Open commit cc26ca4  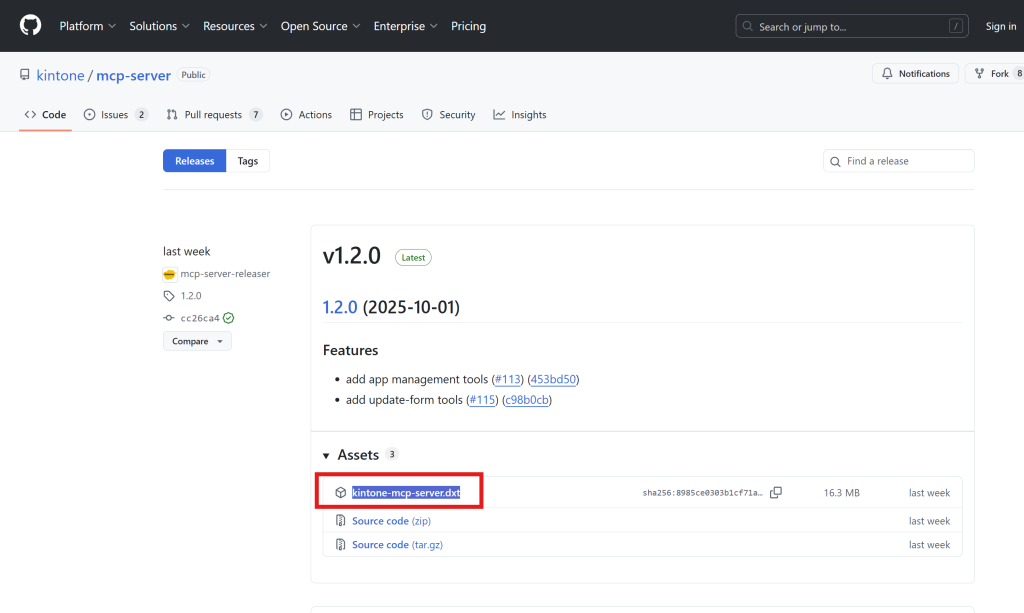pyautogui.click(x=200, y=318)
